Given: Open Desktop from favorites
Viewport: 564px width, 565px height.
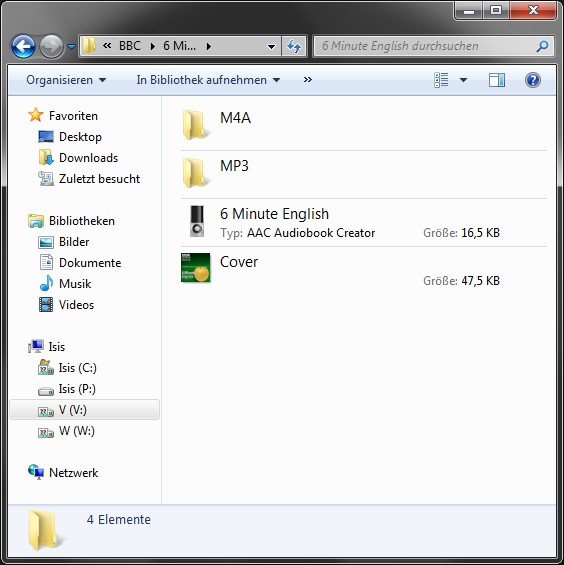Looking at the screenshot, I should click(80, 137).
